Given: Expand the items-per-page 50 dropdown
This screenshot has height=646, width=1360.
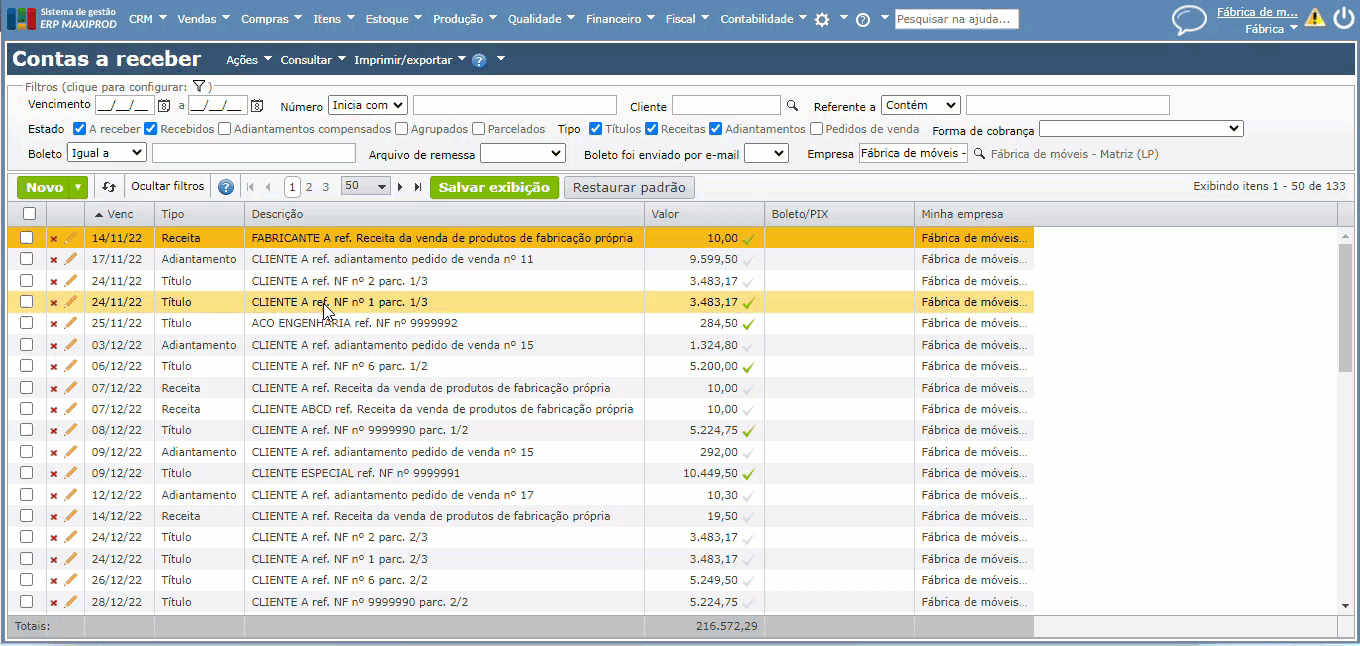Looking at the screenshot, I should pyautogui.click(x=365, y=187).
